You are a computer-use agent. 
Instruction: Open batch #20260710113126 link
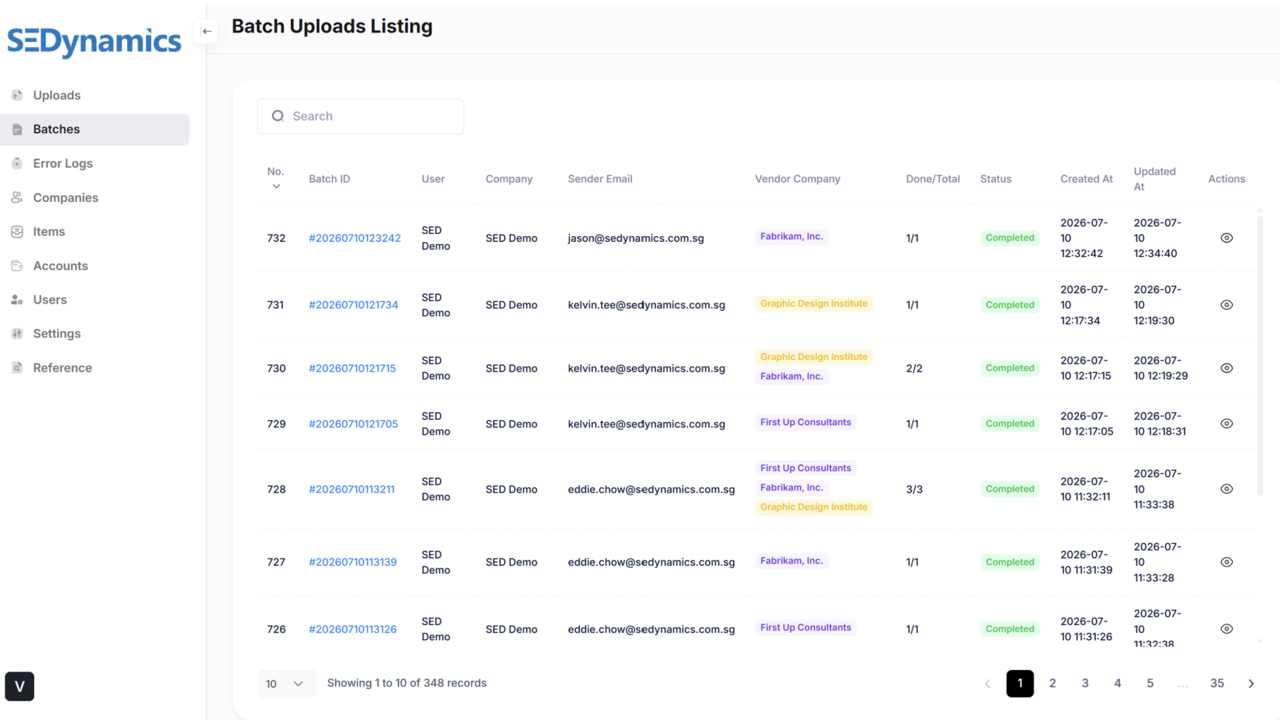point(353,629)
